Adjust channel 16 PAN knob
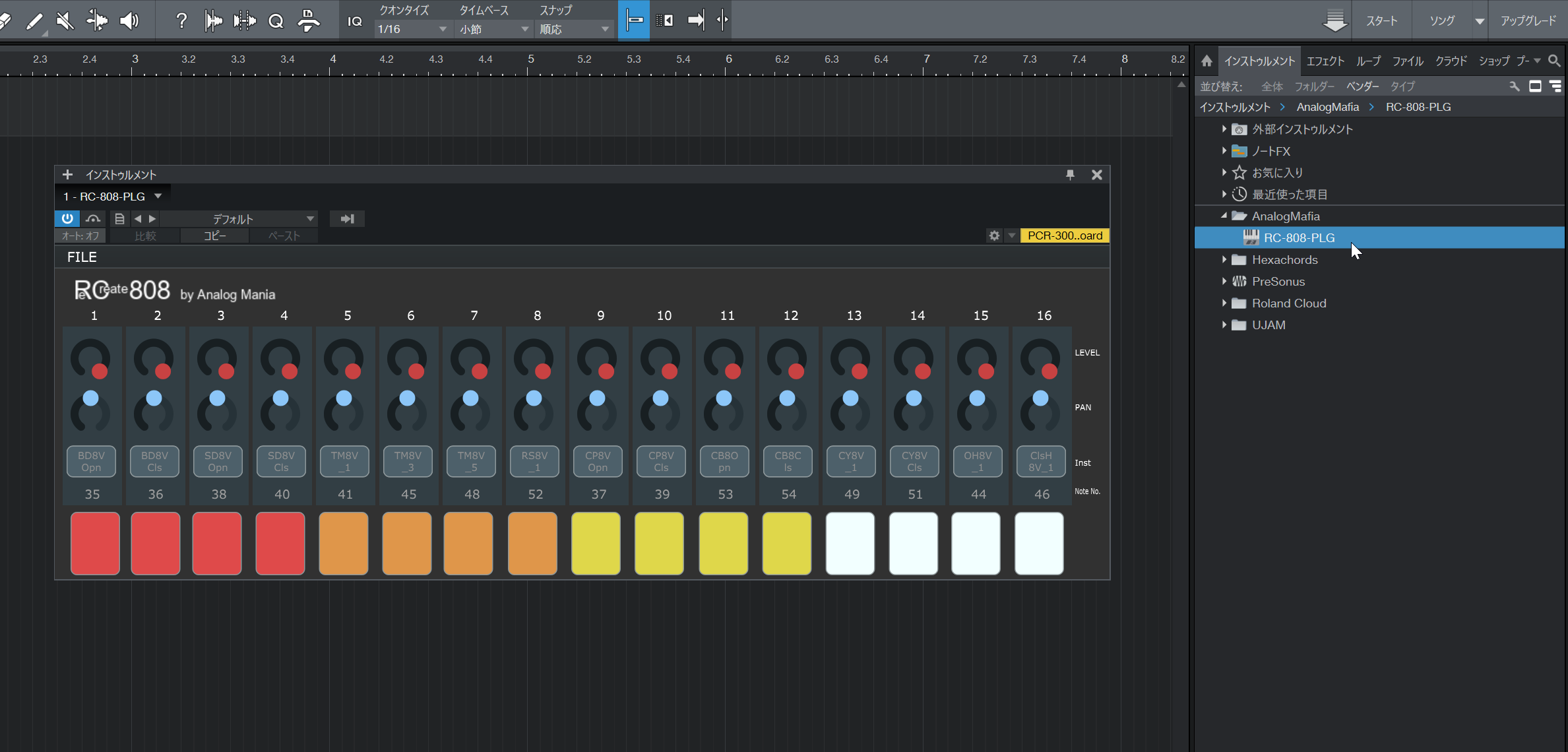Viewport: 1568px width, 752px height. pos(1040,410)
